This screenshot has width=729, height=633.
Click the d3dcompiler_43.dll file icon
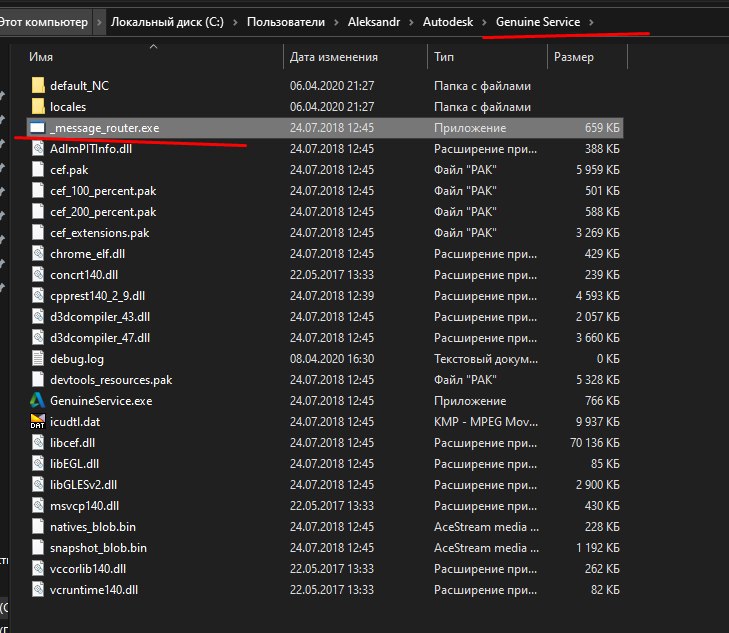point(38,316)
